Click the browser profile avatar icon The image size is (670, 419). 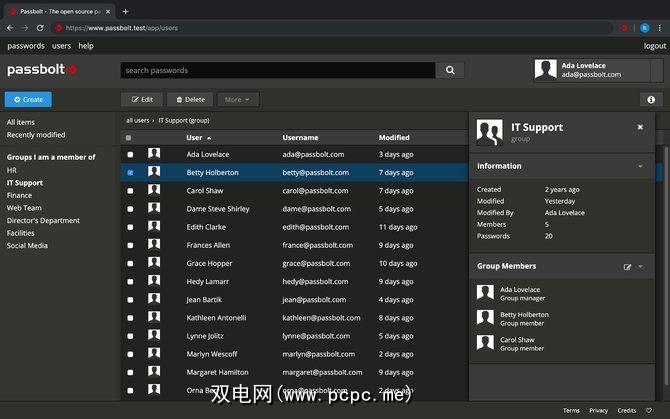pos(644,28)
